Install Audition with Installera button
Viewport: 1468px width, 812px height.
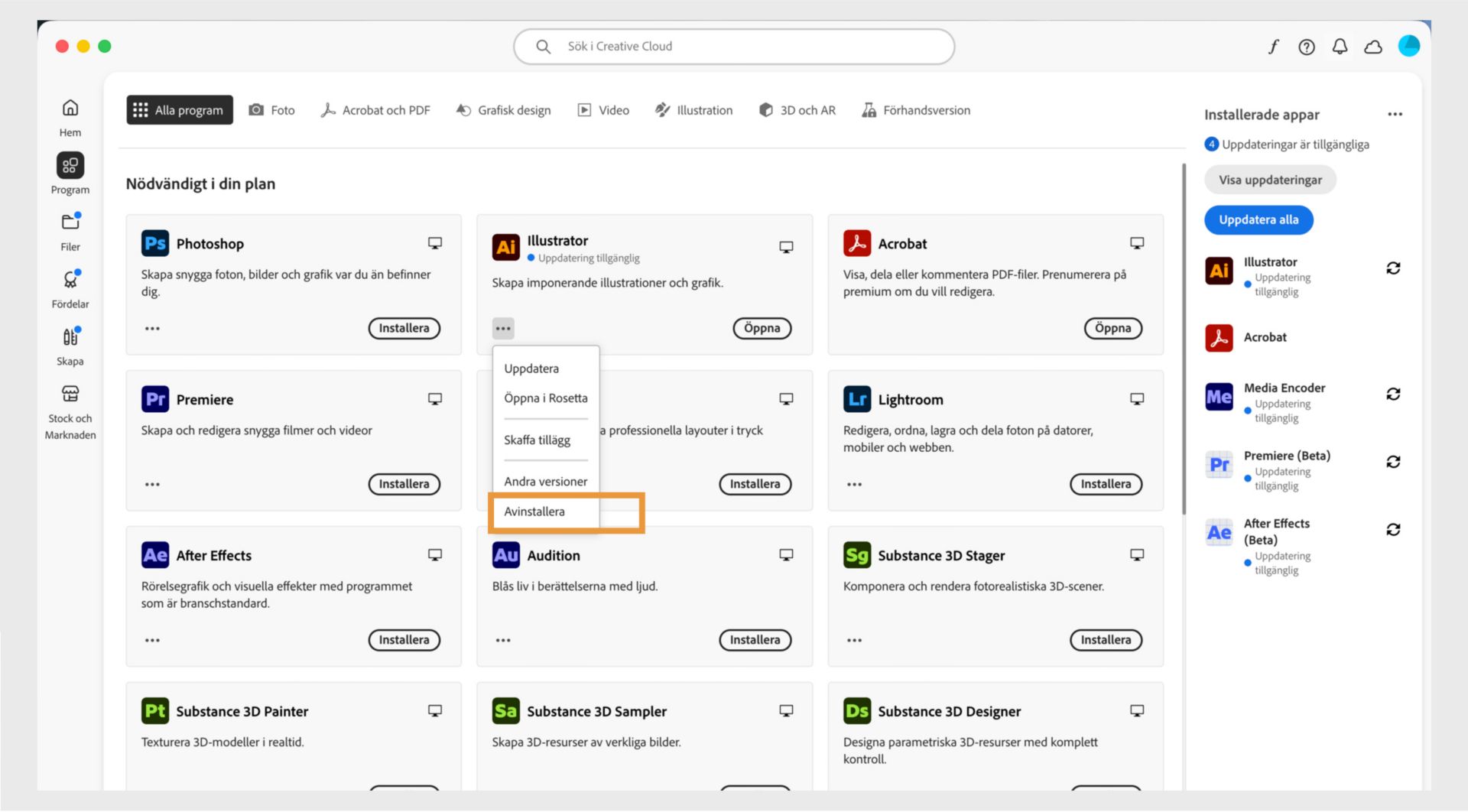point(755,641)
